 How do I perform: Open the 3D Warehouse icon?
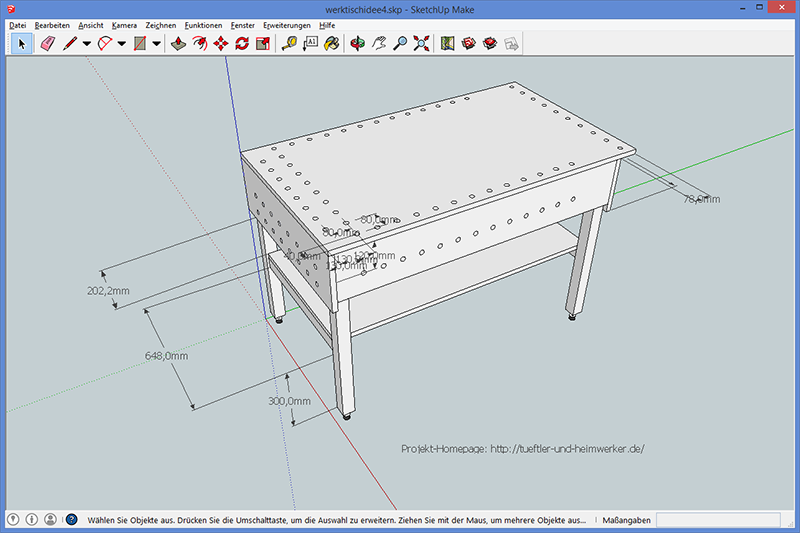(x=469, y=44)
